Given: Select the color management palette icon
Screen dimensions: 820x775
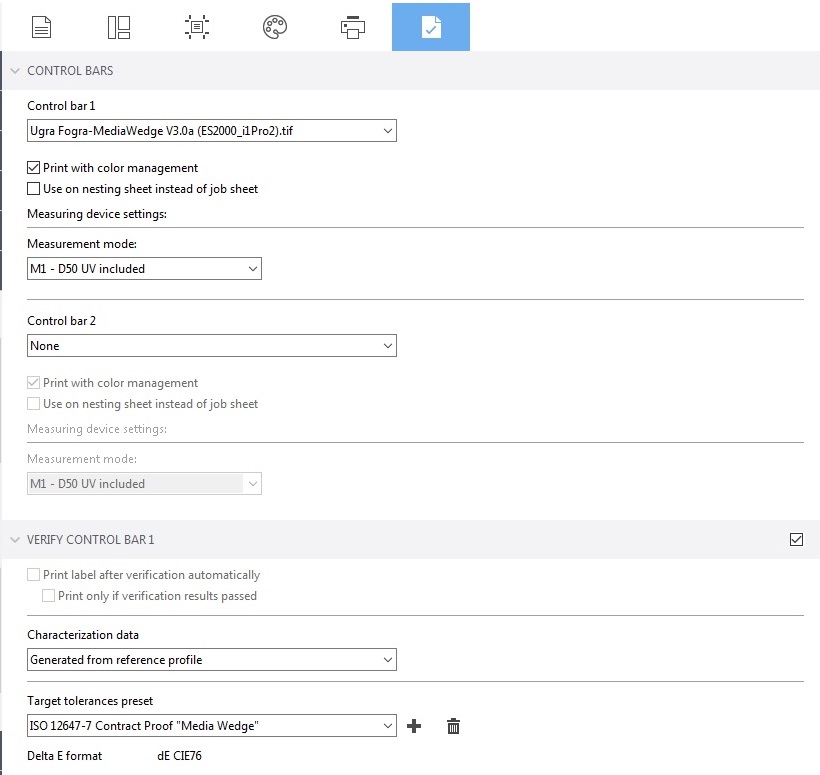Looking at the screenshot, I should (x=274, y=26).
